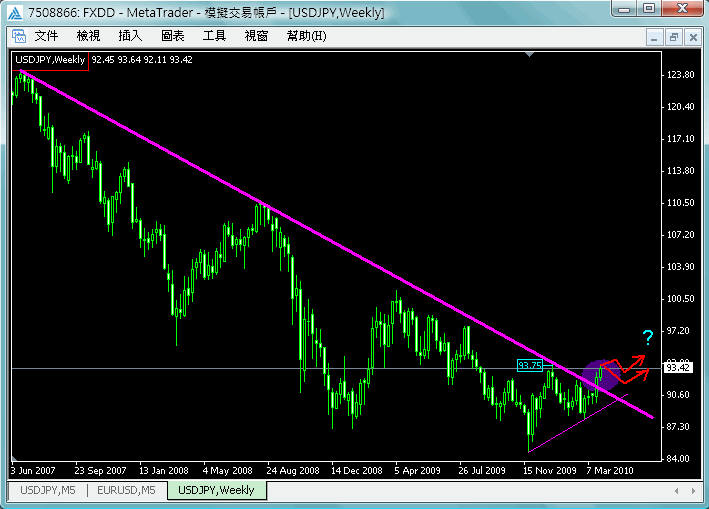Minimize the MetaTrader main window
This screenshot has height=509, width=709.
pyautogui.click(x=624, y=9)
